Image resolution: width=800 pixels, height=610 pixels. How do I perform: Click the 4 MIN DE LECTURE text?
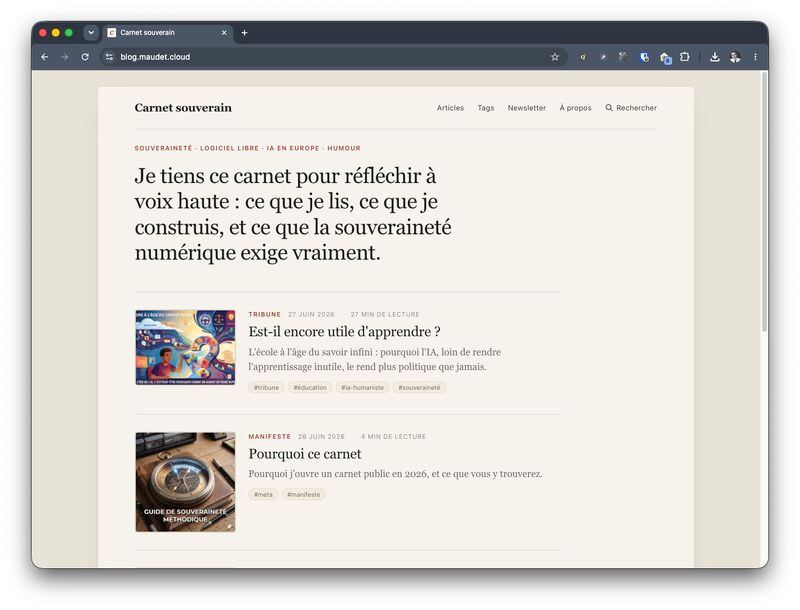[393, 437]
